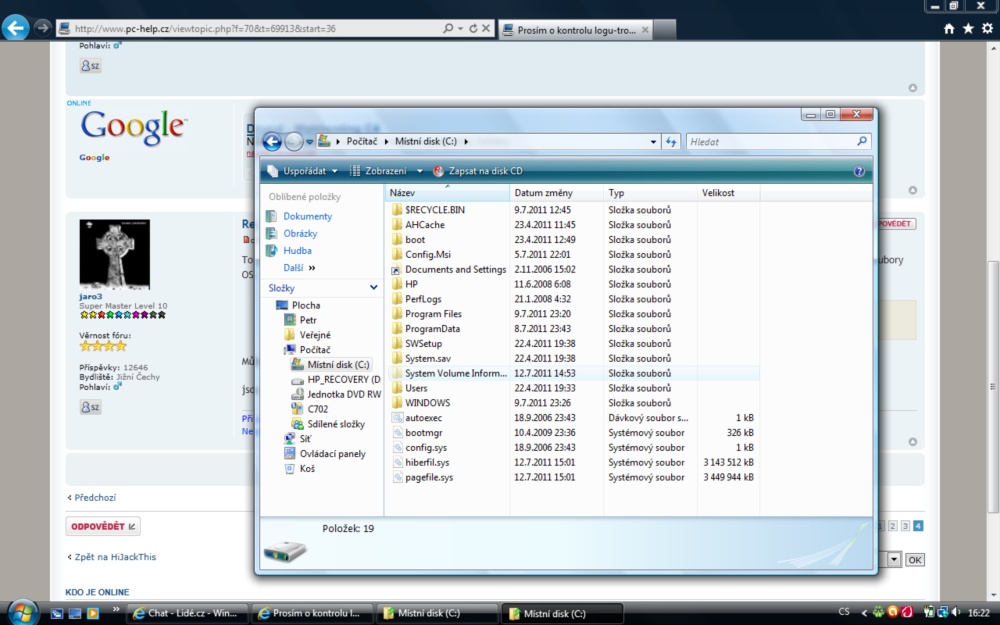Open Internet Explorer Favorites star
Screen dimensions: 1000x625
pyautogui.click(x=968, y=29)
